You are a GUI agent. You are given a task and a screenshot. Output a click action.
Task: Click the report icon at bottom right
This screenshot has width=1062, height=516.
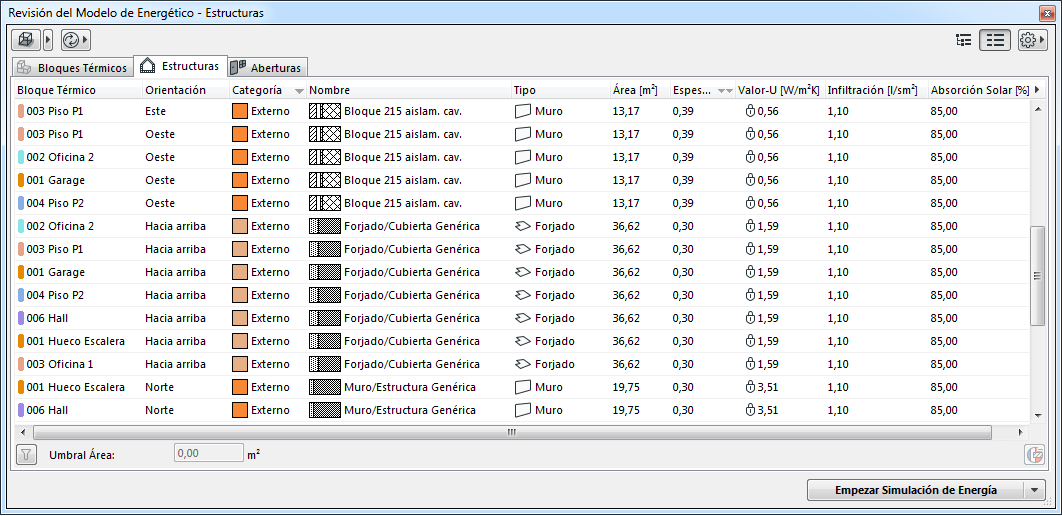1034,455
